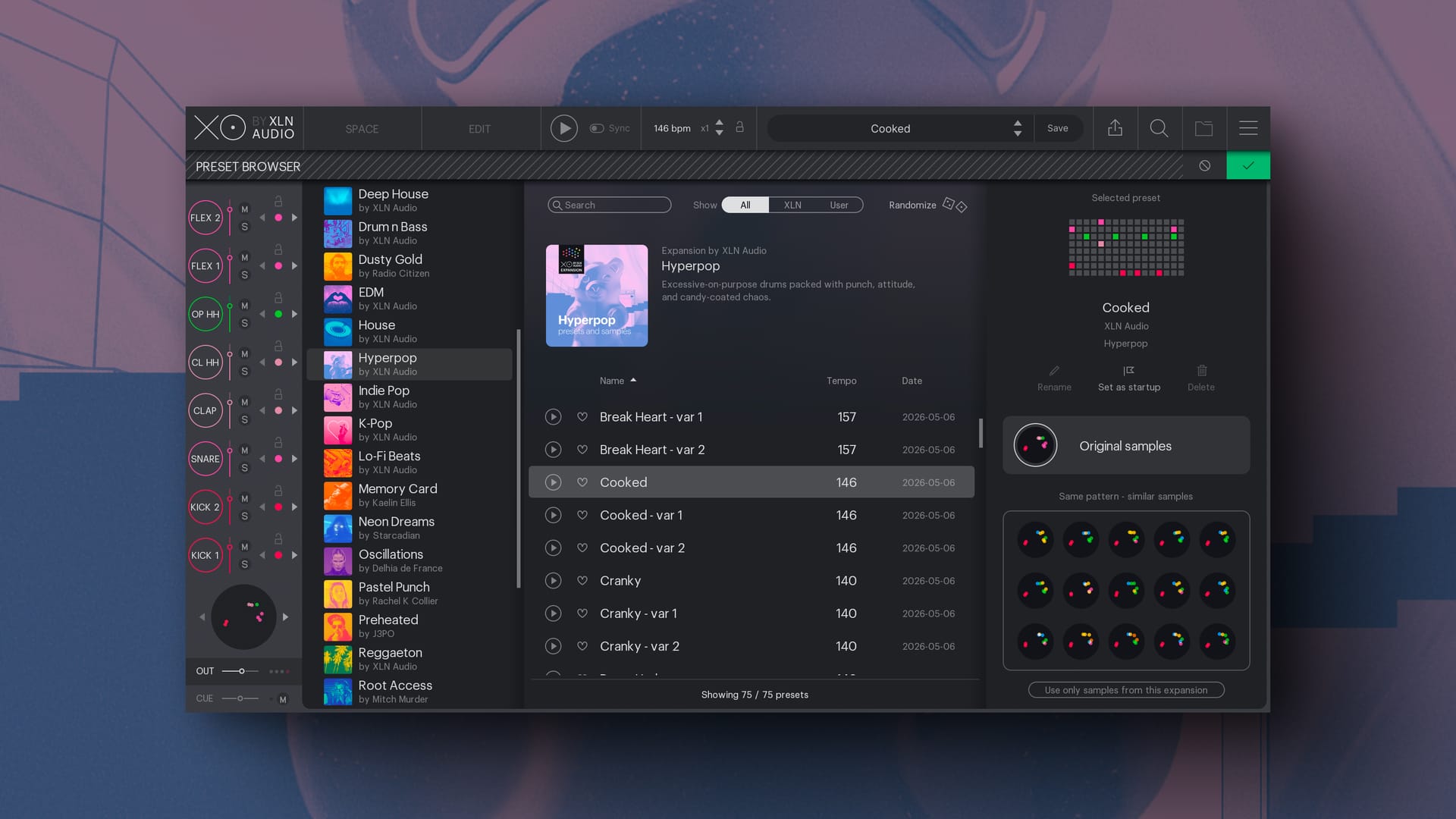Mute the OP HH channel
The image size is (1456, 819).
tap(244, 306)
